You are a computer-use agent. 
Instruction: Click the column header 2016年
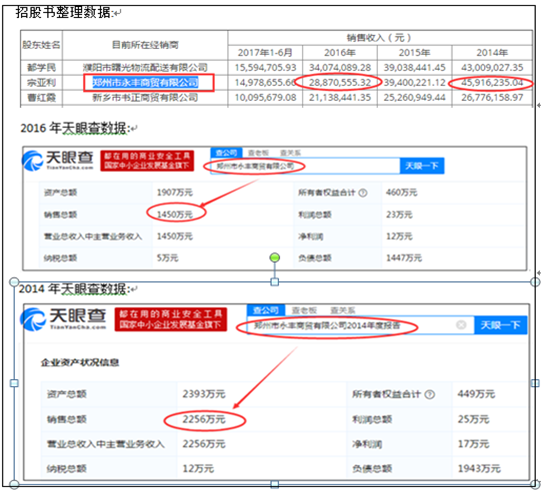point(340,52)
